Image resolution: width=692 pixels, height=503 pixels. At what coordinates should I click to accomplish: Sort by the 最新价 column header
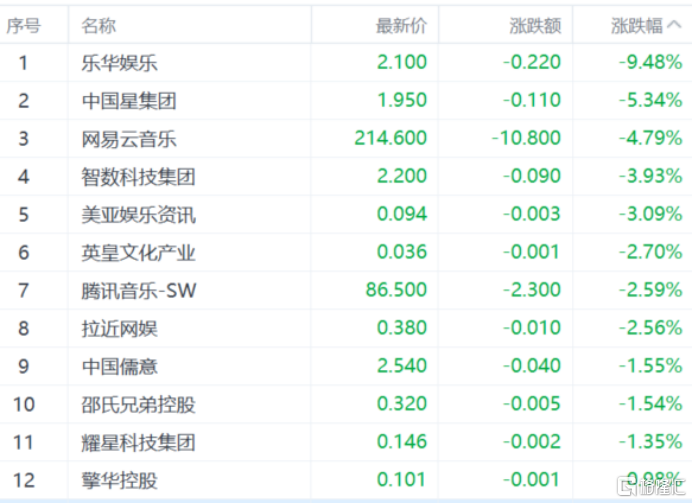[x=401, y=26]
